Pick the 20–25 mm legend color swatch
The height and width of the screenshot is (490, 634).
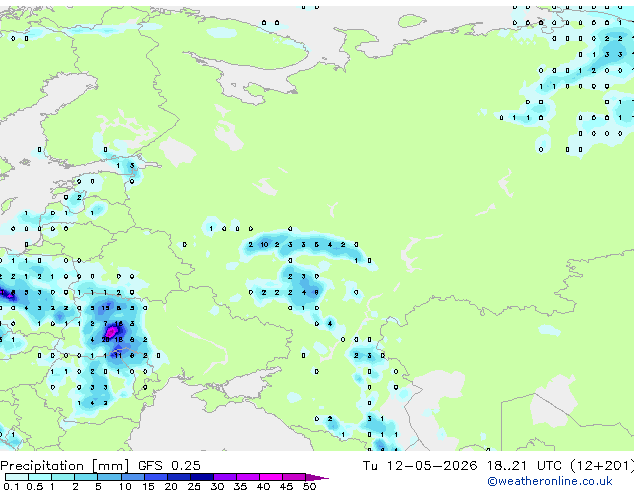179,477
